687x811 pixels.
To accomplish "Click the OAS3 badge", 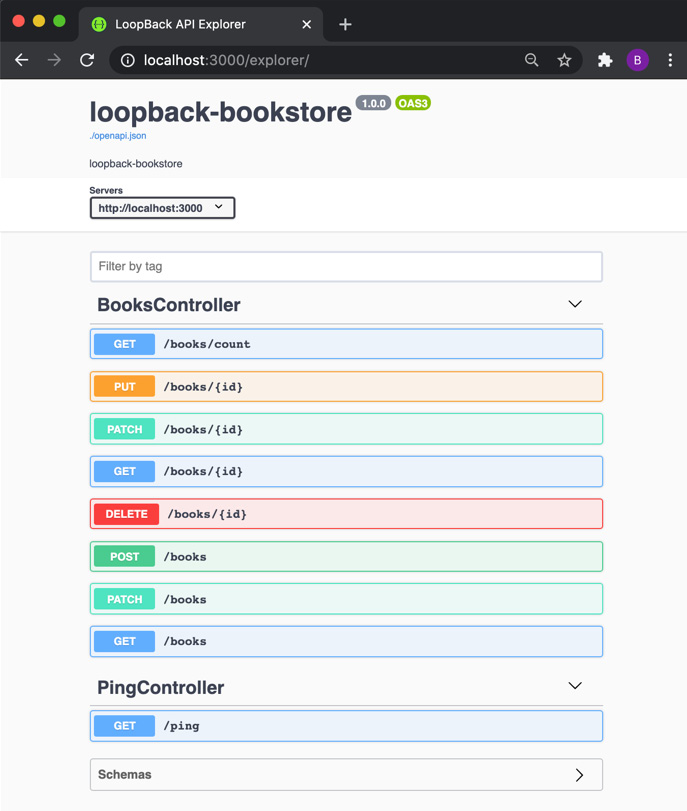I will coord(413,103).
